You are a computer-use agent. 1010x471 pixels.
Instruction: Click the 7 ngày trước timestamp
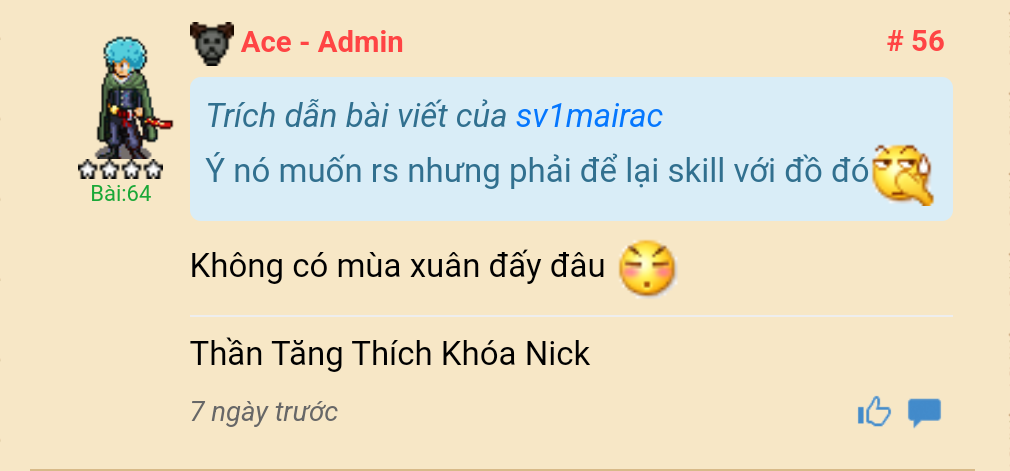[263, 412]
